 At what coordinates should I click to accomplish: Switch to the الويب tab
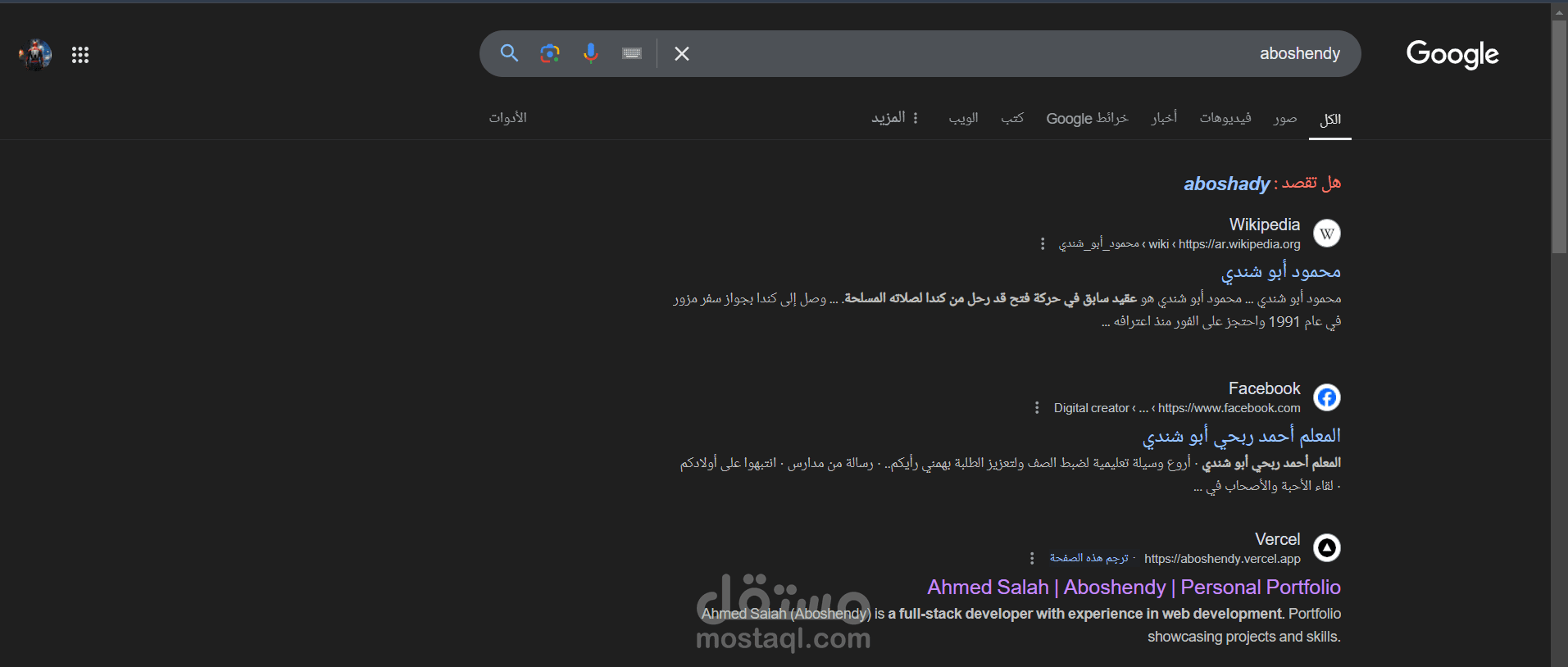[964, 118]
